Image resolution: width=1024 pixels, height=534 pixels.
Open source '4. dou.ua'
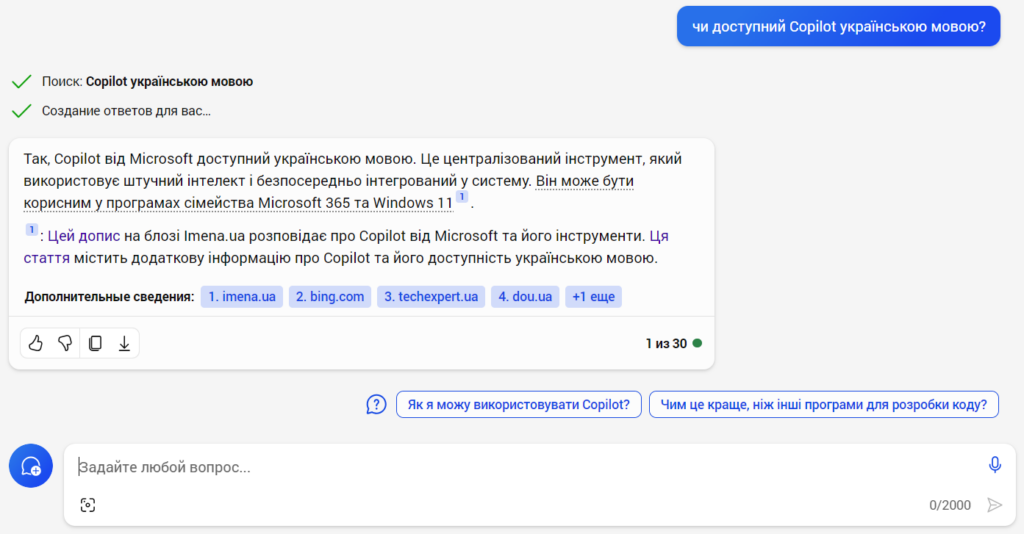tap(525, 296)
